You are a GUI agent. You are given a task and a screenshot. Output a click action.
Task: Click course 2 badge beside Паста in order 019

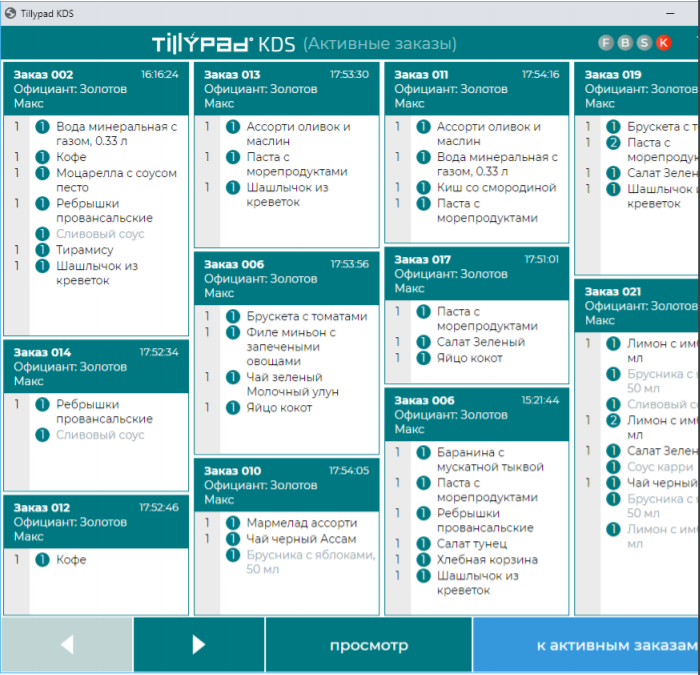(x=613, y=142)
